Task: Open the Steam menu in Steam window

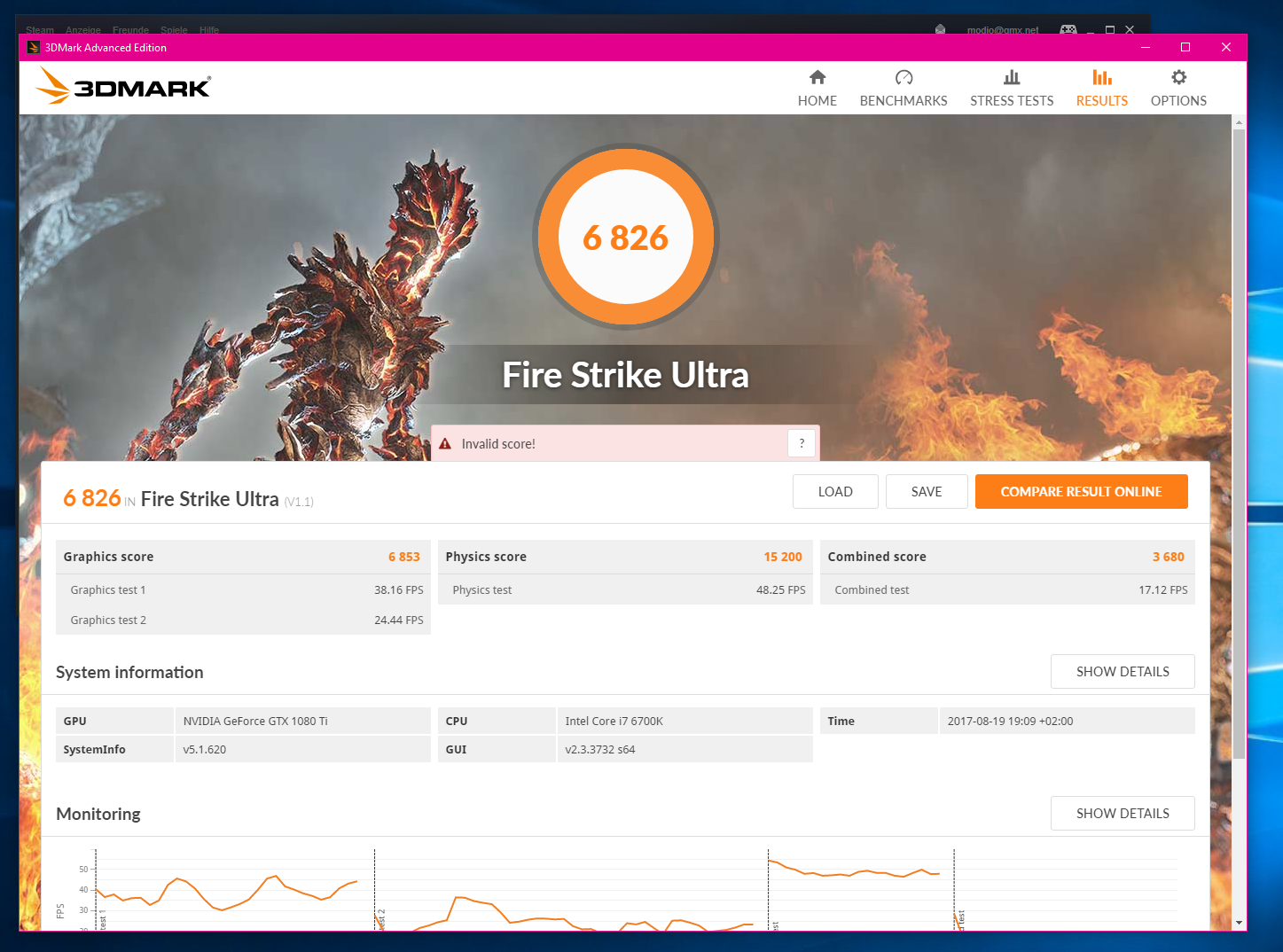Action: [x=40, y=30]
